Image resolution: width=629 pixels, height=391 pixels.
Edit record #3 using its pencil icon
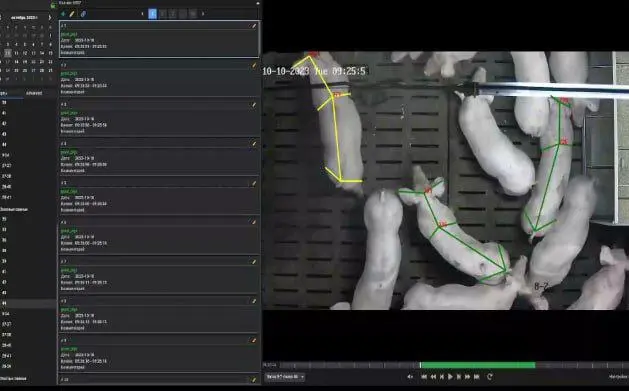[254, 105]
